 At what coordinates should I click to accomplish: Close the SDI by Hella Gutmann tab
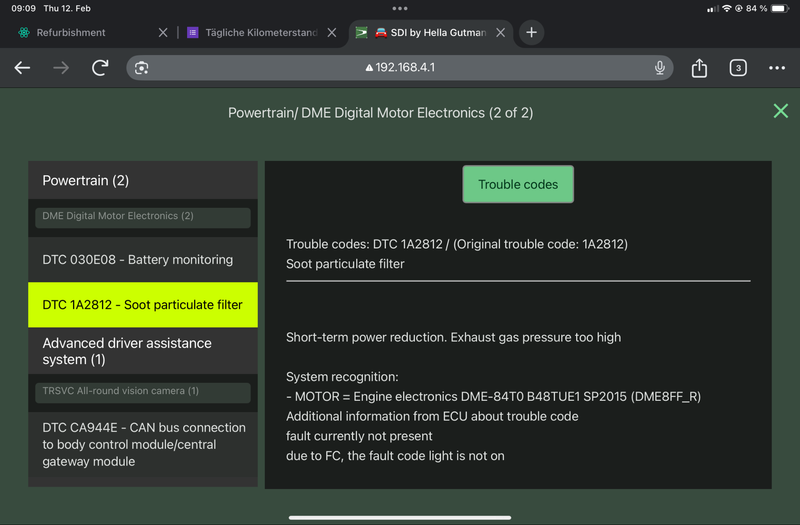500,32
